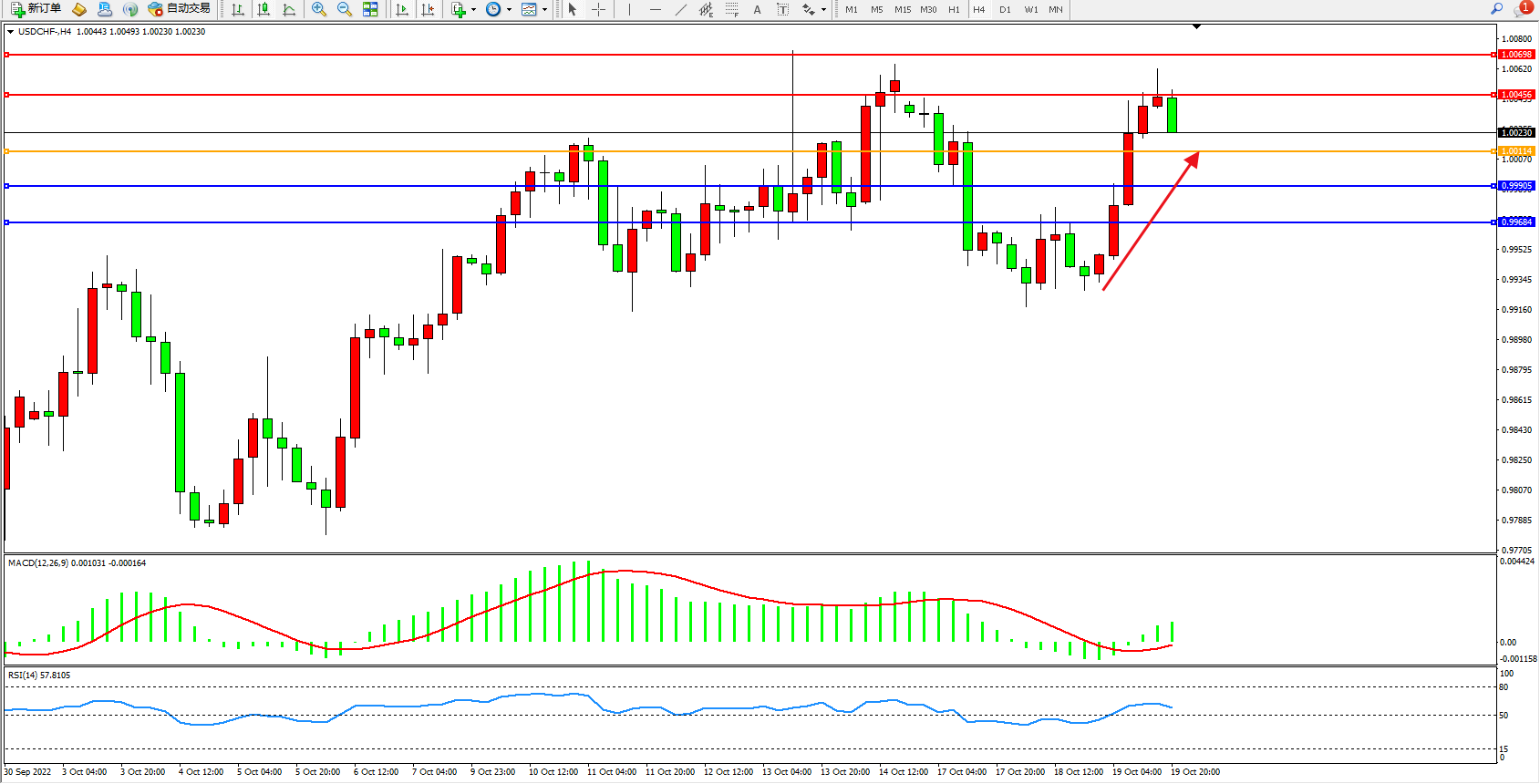Toggle chart auto scroll
The width and height of the screenshot is (1540, 784).
tap(402, 9)
